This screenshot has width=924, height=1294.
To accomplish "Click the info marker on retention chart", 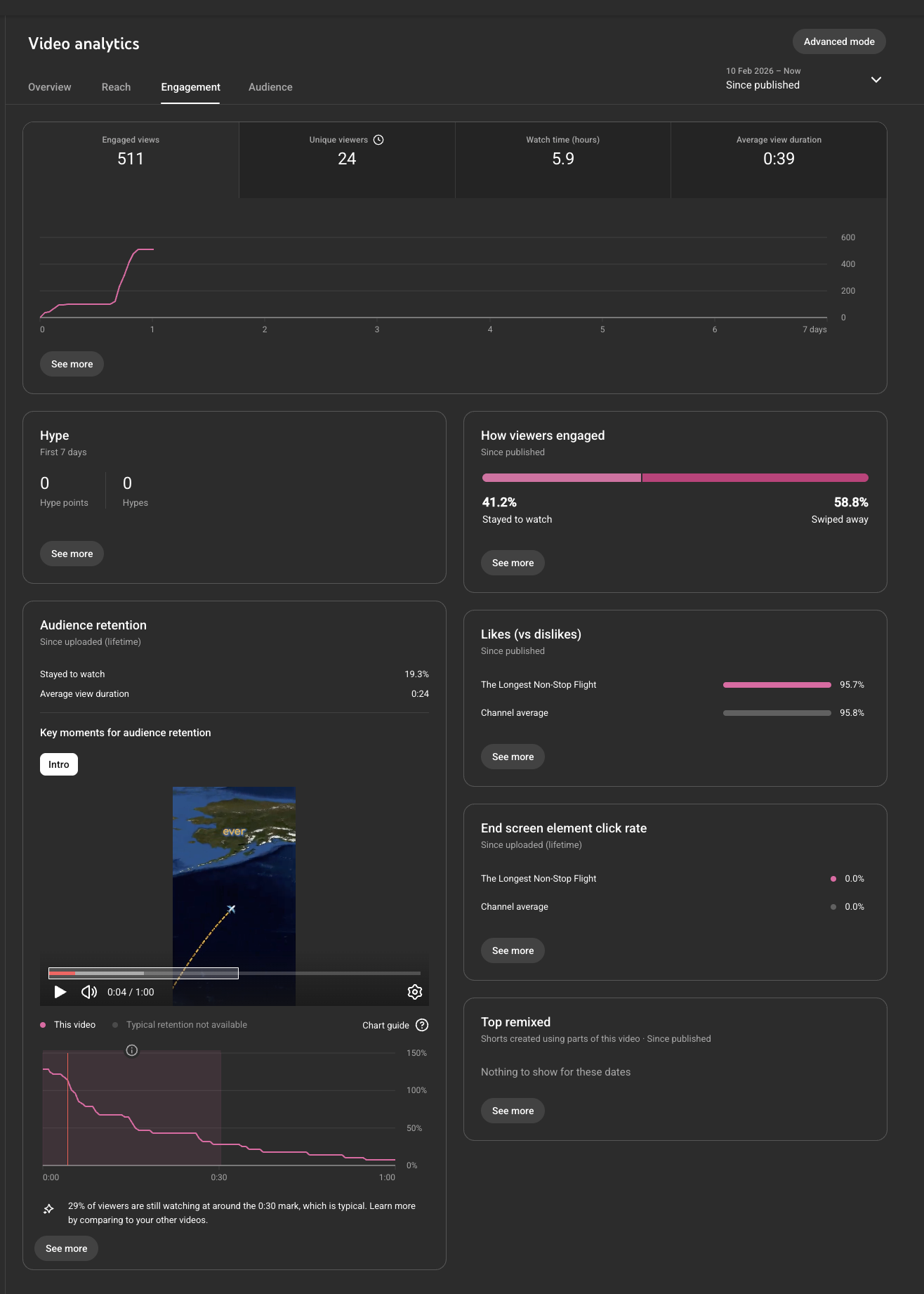I will coord(132,1050).
